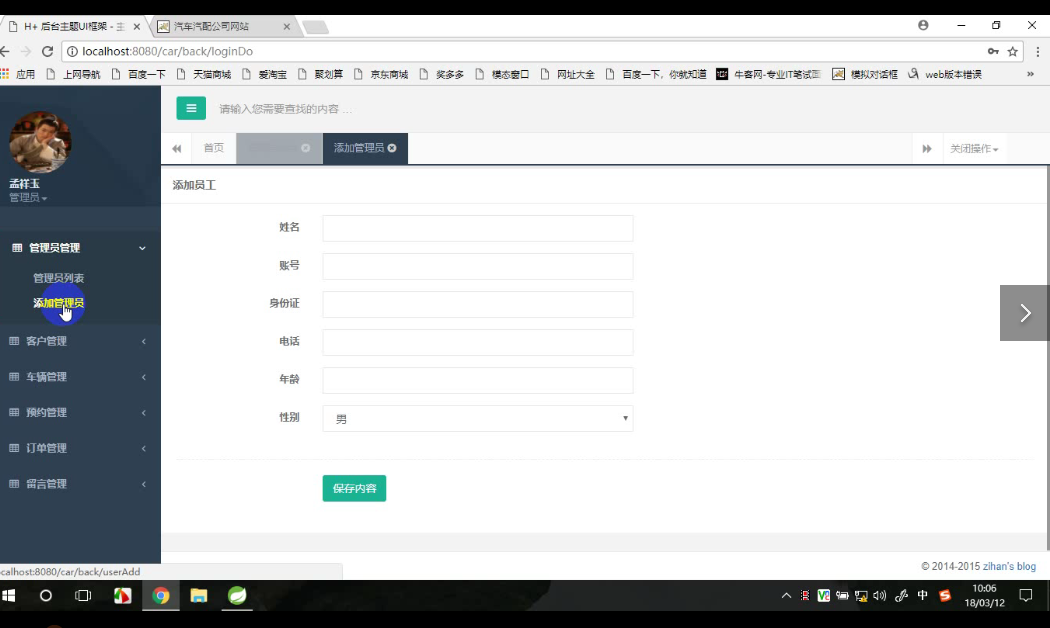Open the web版本错误 bookmark
1050x628 pixels.
click(946, 74)
